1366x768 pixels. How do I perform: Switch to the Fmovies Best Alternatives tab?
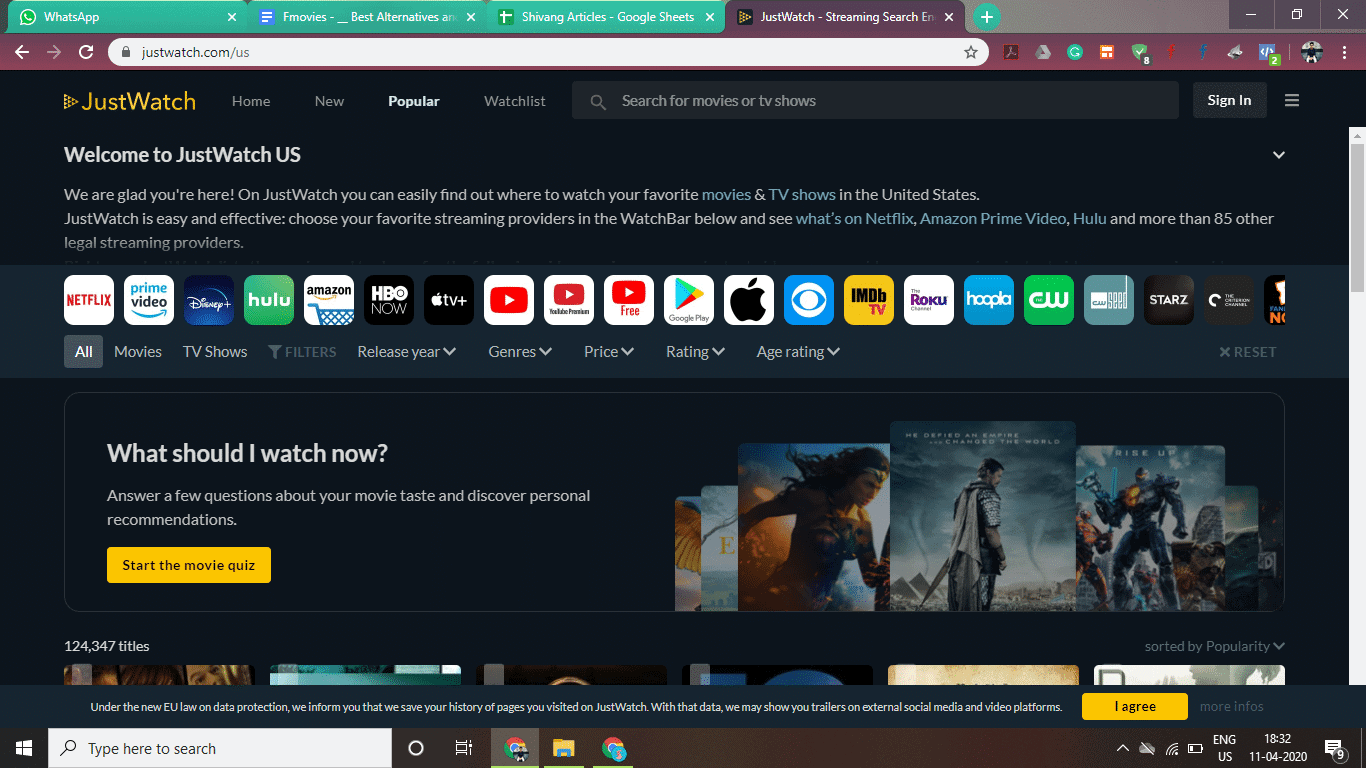click(x=366, y=17)
